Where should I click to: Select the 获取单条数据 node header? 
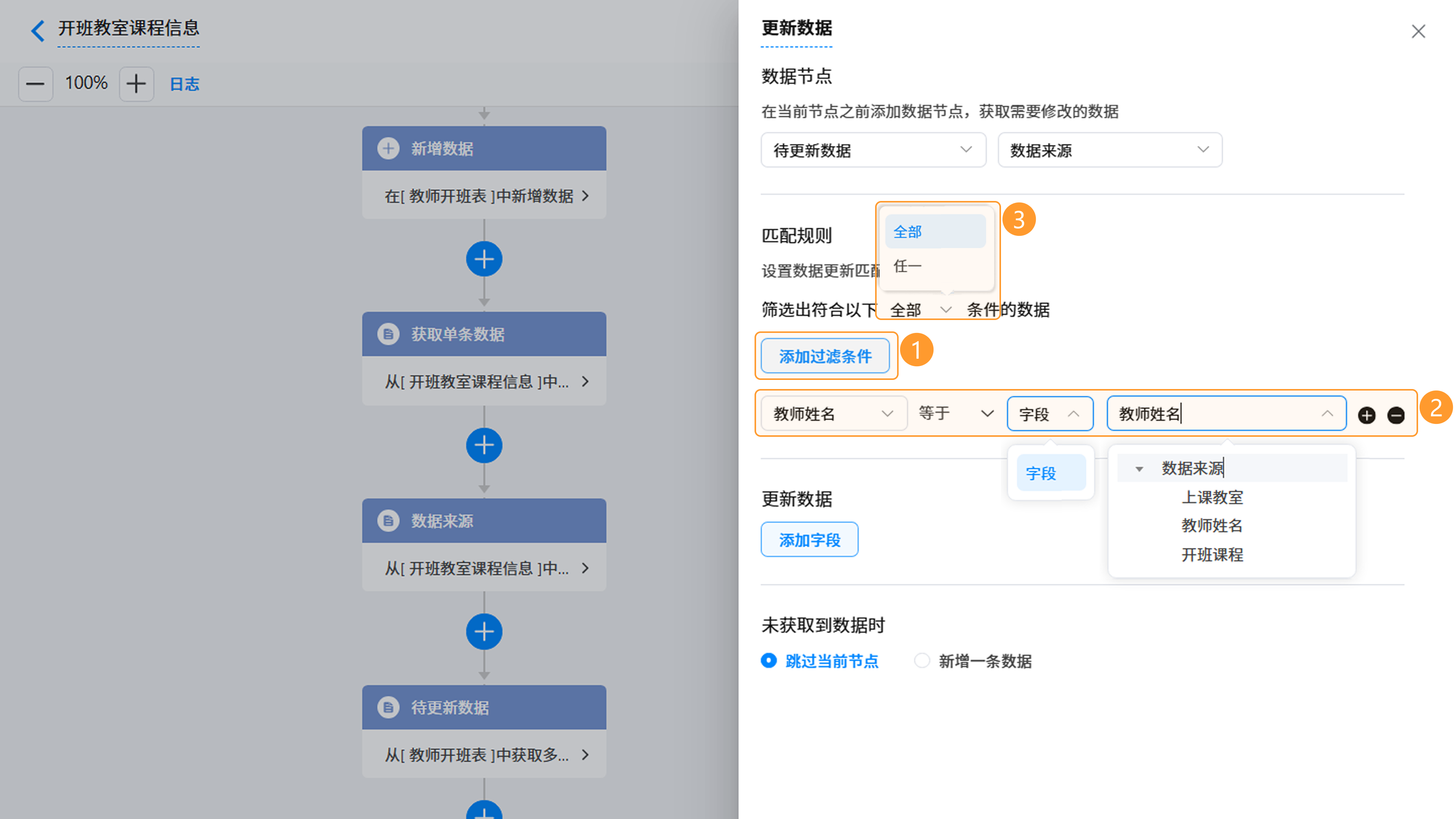(x=484, y=334)
